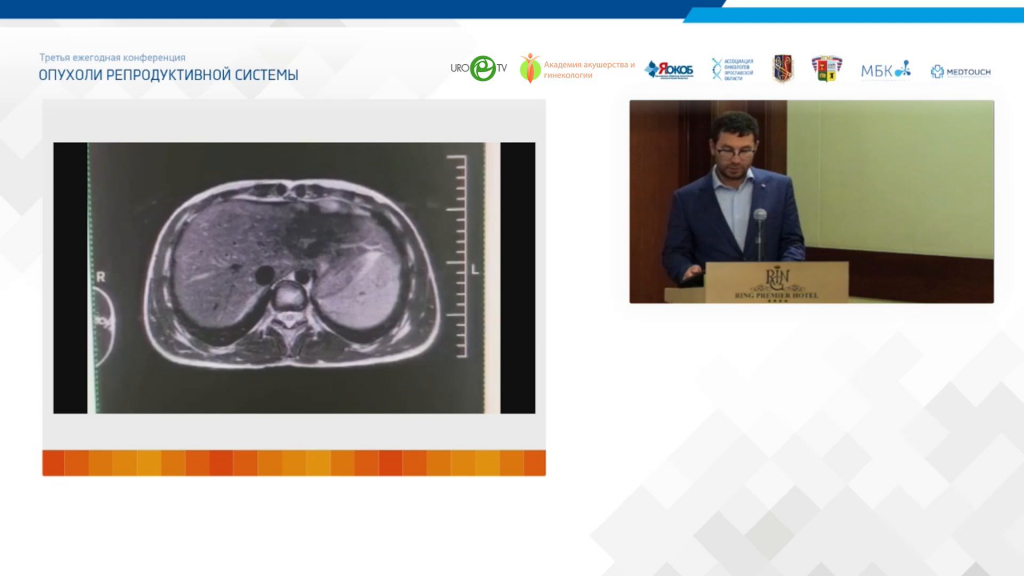Click the coat of arms emblem with bear
This screenshot has height=576, width=1024.
(826, 69)
